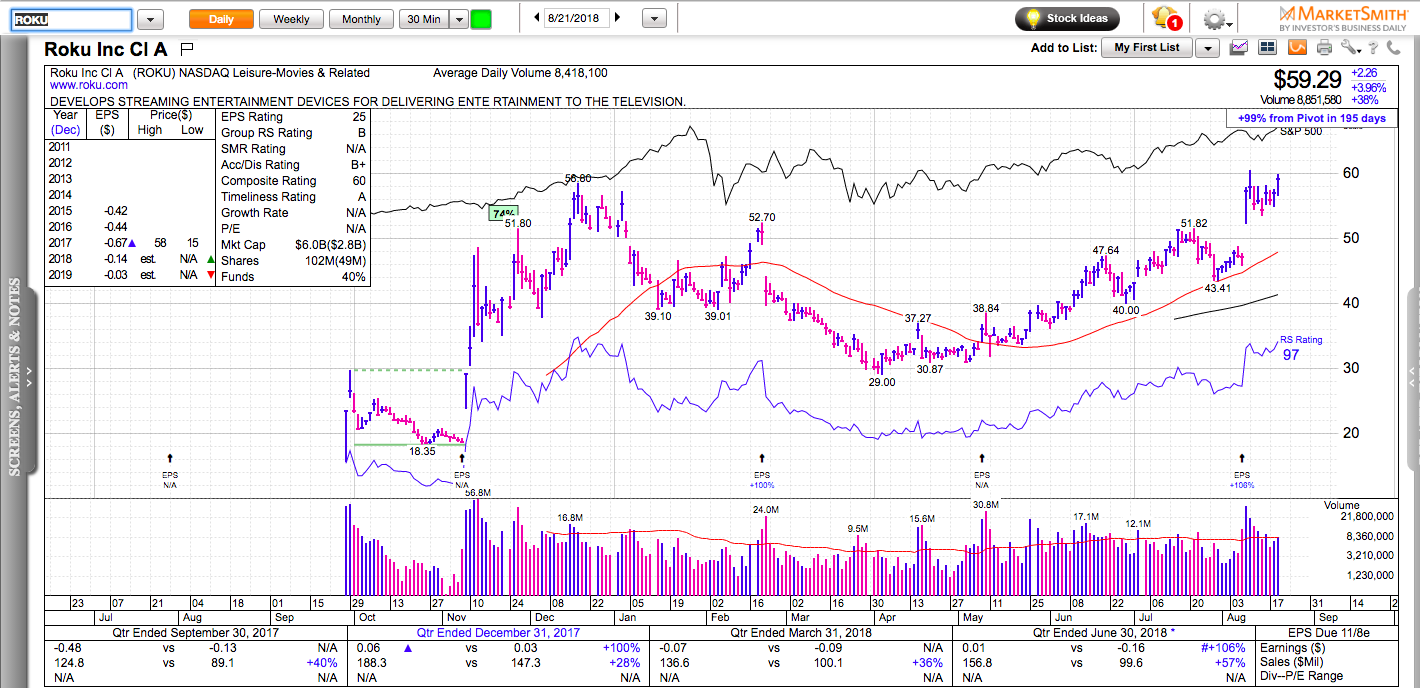Image resolution: width=1420 pixels, height=688 pixels.
Task: Click the Average Daily Volume 8,418,100 text
Action: 520,73
